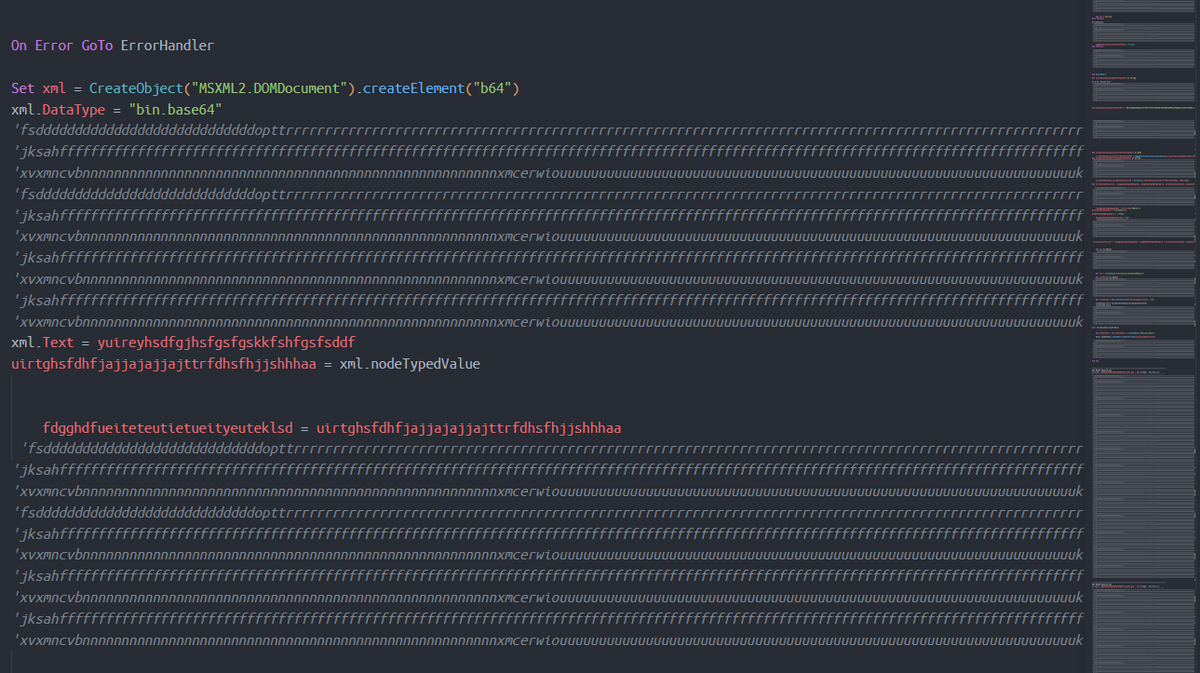The image size is (1200, 673).
Task: Click the ErrorHandler label in the code
Action: point(167,45)
